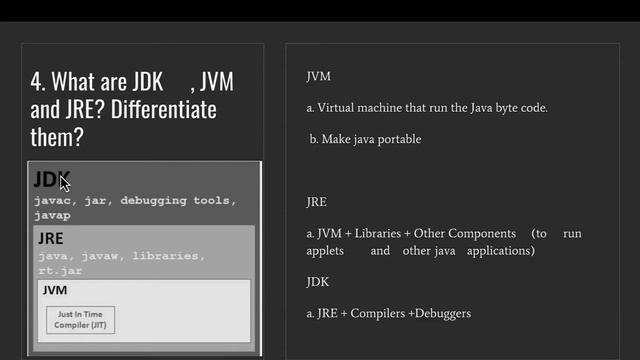Click the "b. Make java portable" line
This screenshot has height=360, width=640.
coord(365,139)
